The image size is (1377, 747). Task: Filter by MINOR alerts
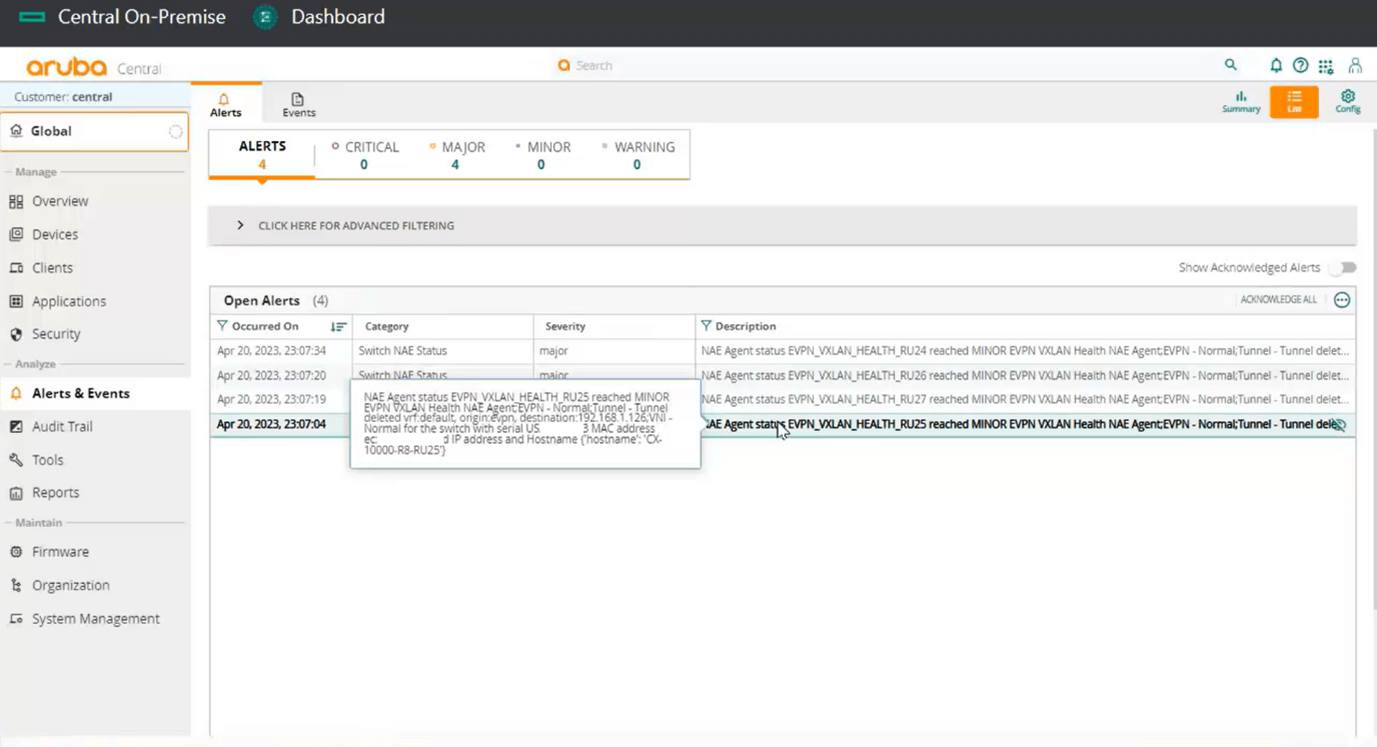click(x=542, y=155)
